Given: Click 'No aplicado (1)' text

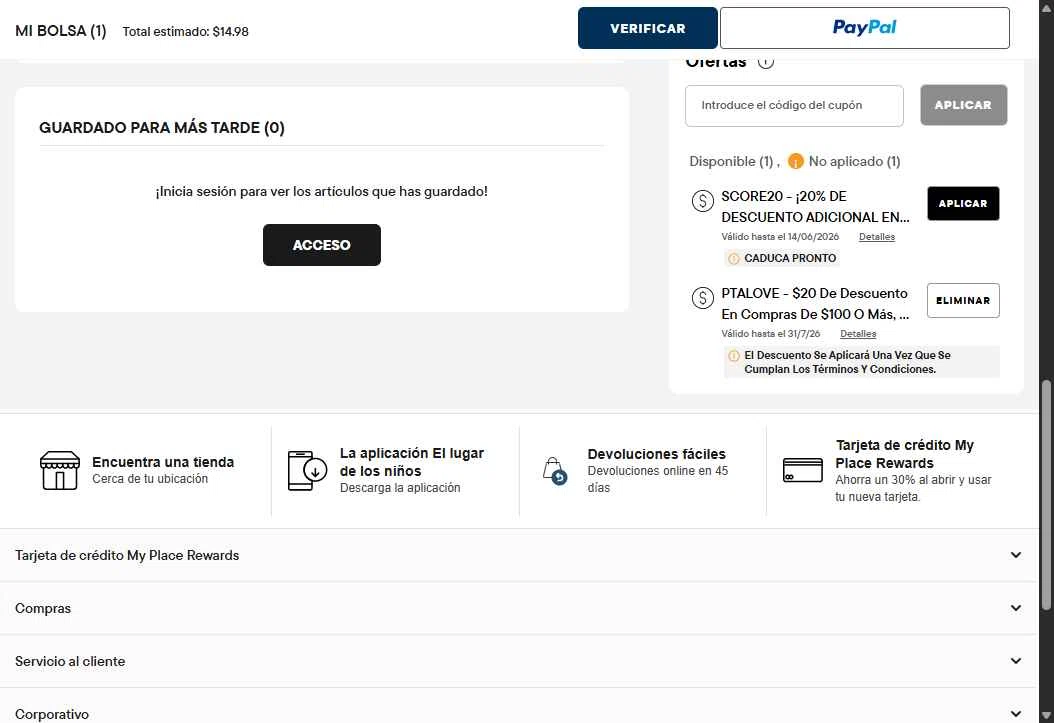Looking at the screenshot, I should click(854, 161).
